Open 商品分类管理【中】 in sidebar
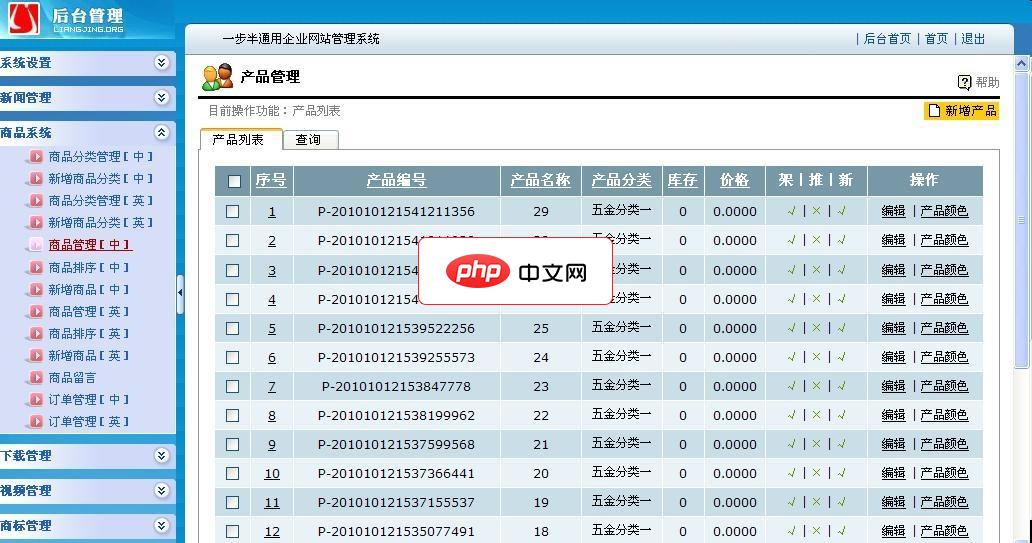Viewport: 1032px width, 543px height. point(100,157)
